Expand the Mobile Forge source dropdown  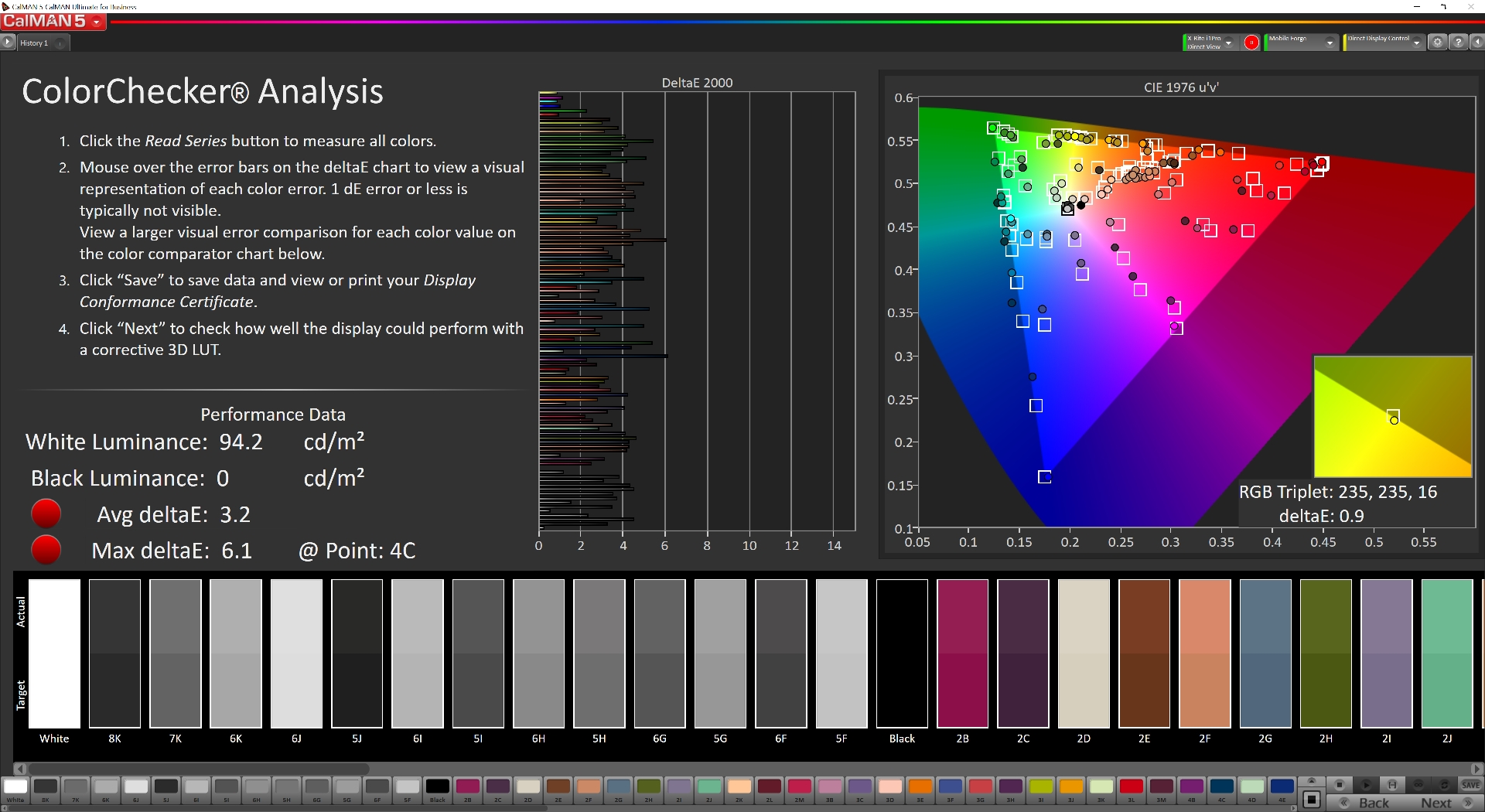(x=1330, y=43)
